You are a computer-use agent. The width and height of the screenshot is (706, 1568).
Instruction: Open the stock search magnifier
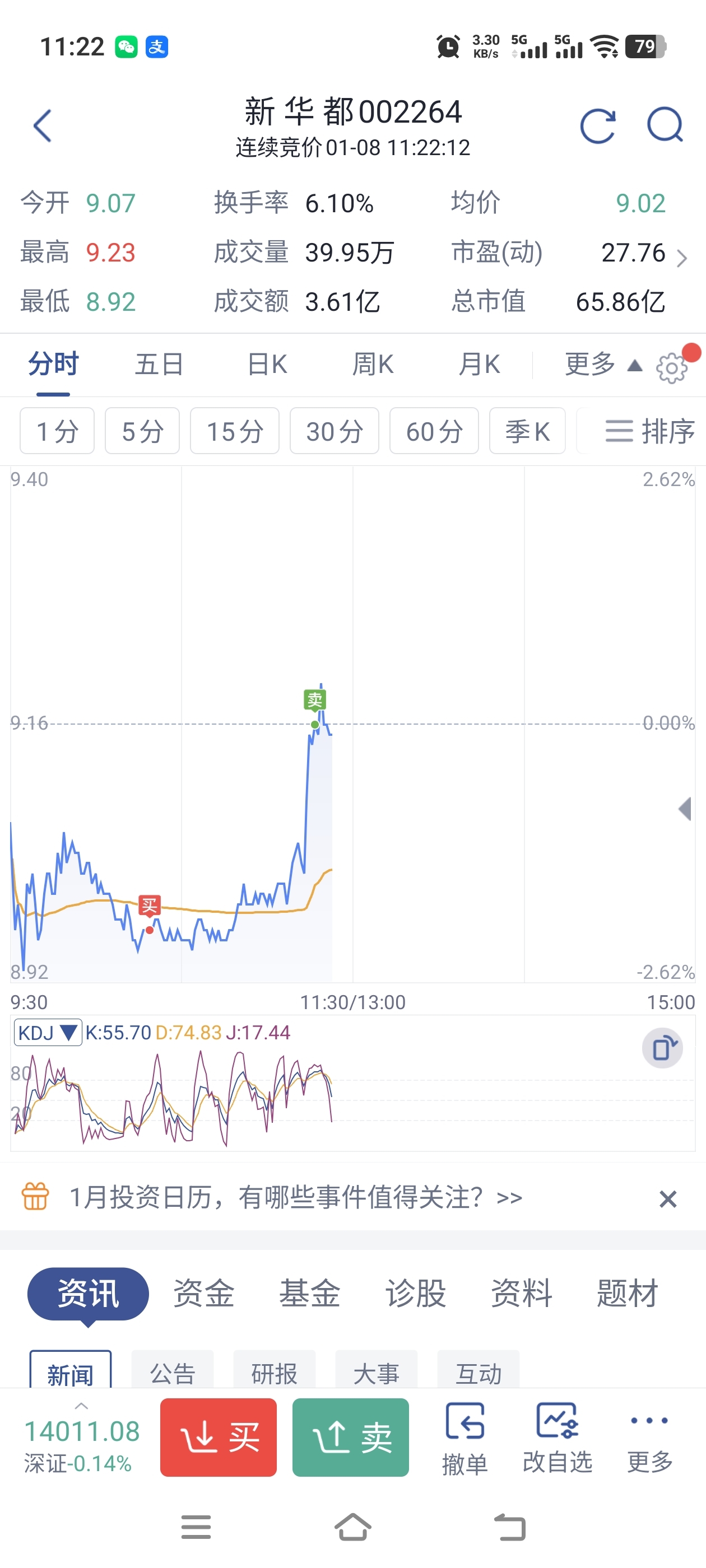(x=665, y=125)
